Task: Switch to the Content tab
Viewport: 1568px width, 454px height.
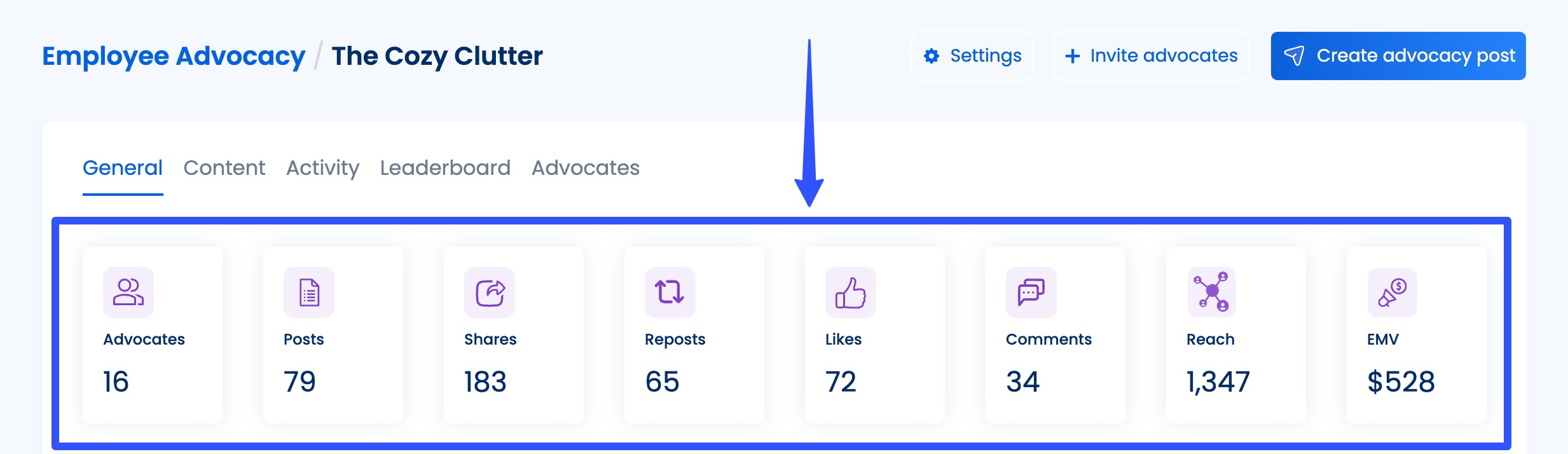Action: coord(224,168)
